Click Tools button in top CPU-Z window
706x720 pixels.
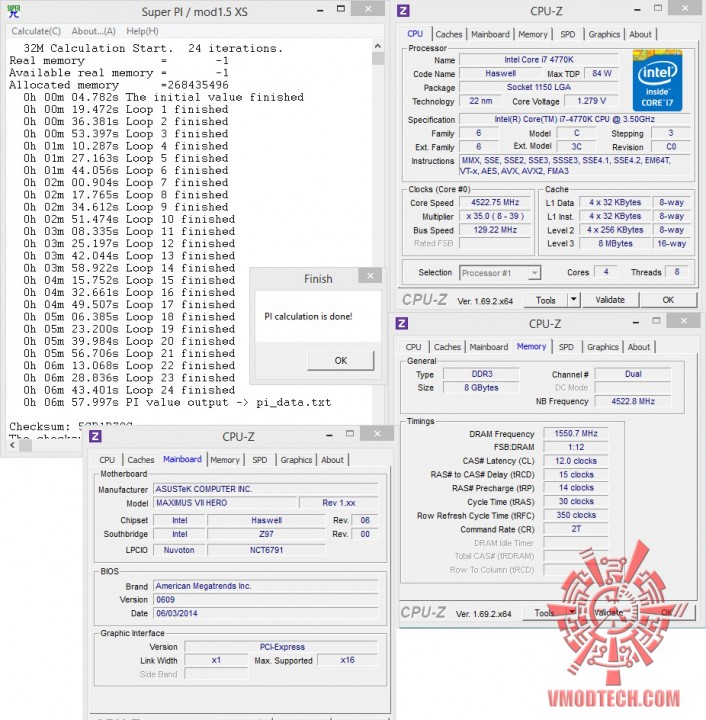pyautogui.click(x=545, y=300)
